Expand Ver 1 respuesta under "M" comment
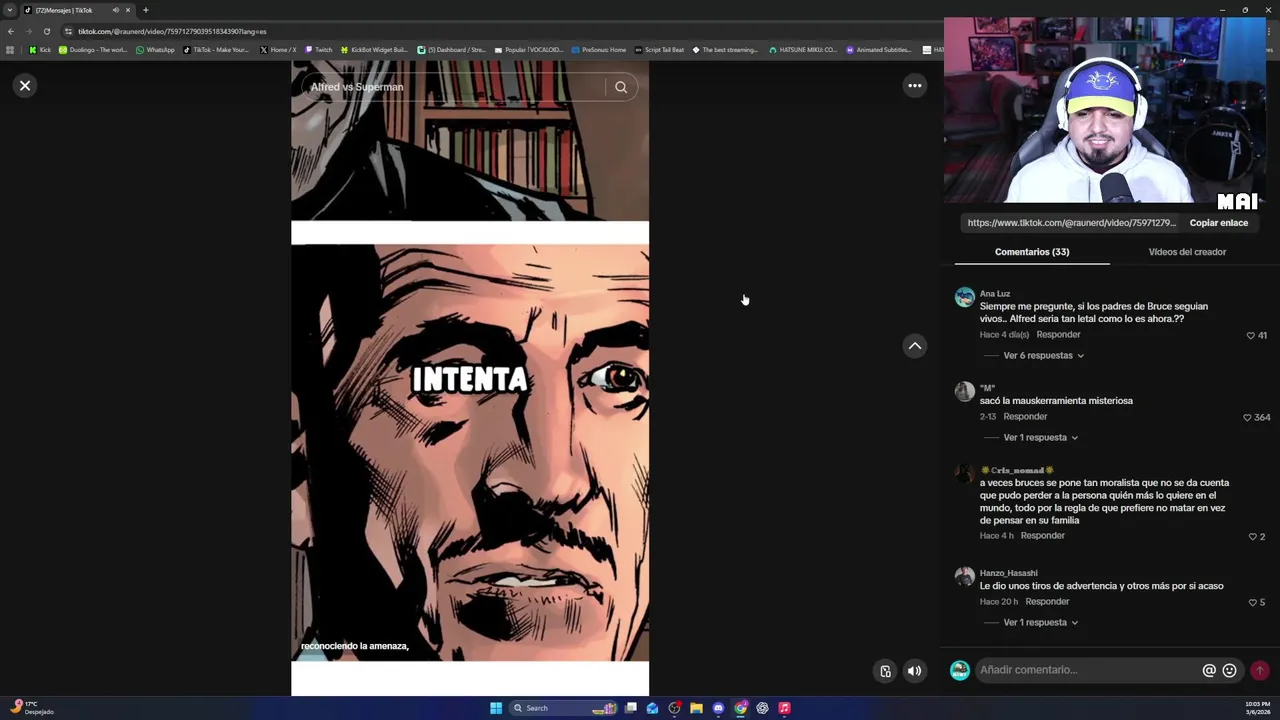The image size is (1280, 720). point(1040,438)
